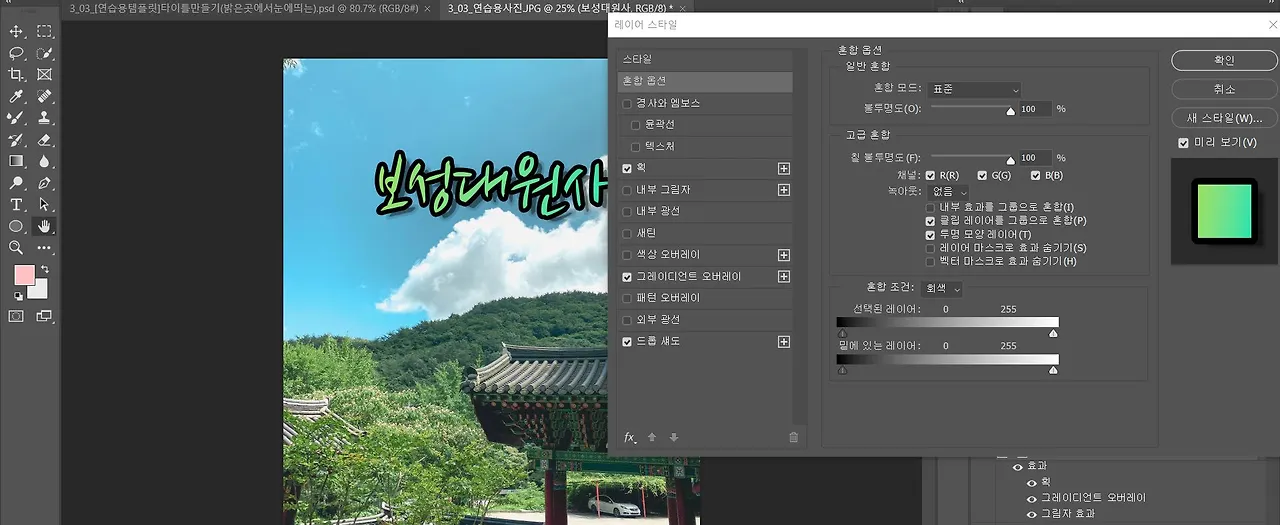Click the 불투명도(O) slider handle
Viewport: 1280px width, 525px height.
coord(1010,112)
